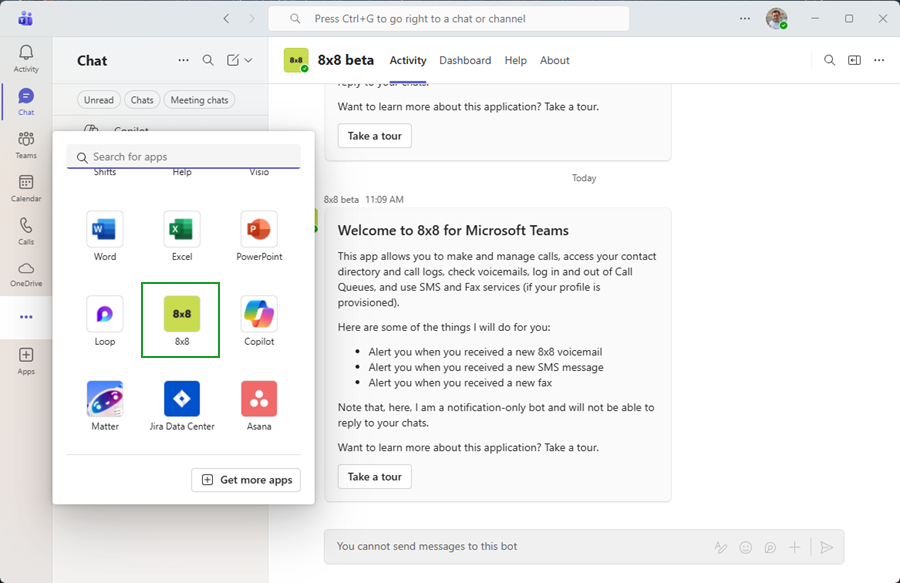Viewport: 900px width, 583px height.
Task: Switch to the Dashboard tab
Action: point(465,61)
